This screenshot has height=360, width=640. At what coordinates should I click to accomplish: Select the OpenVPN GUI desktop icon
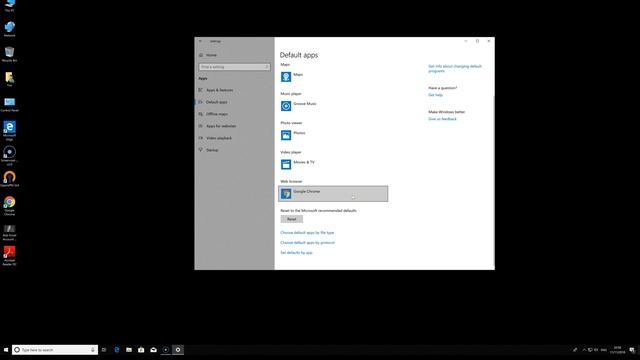point(9,179)
